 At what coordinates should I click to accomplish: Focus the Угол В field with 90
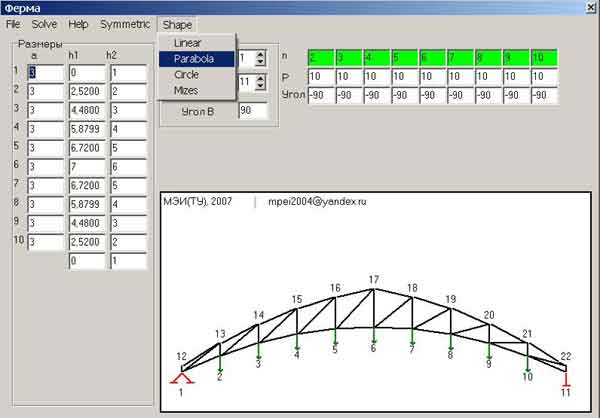point(253,111)
